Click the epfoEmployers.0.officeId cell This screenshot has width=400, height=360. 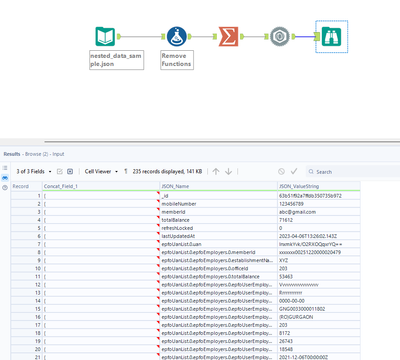point(219,268)
